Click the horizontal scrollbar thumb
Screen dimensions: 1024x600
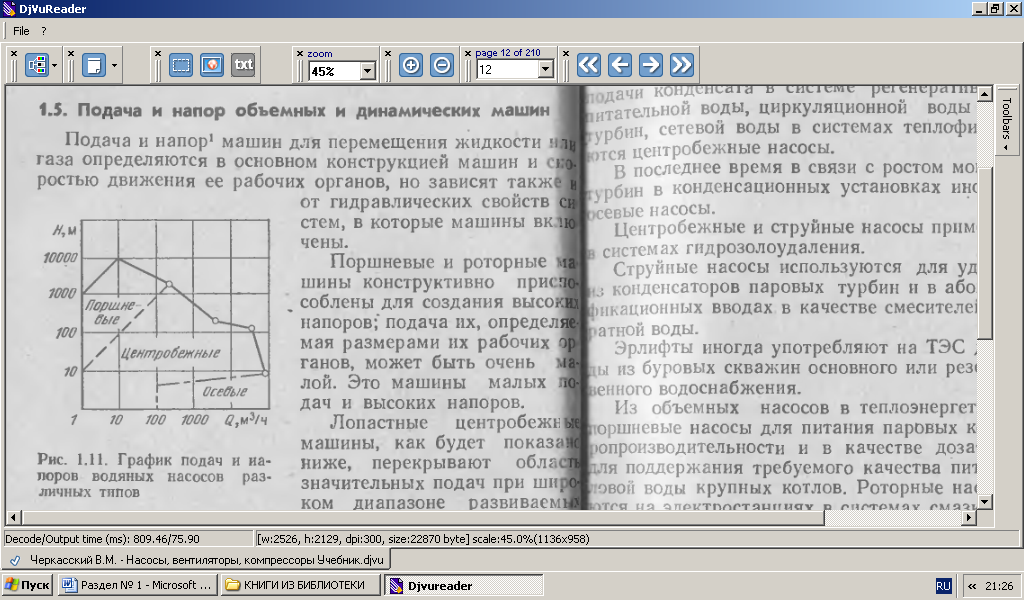[x=423, y=518]
